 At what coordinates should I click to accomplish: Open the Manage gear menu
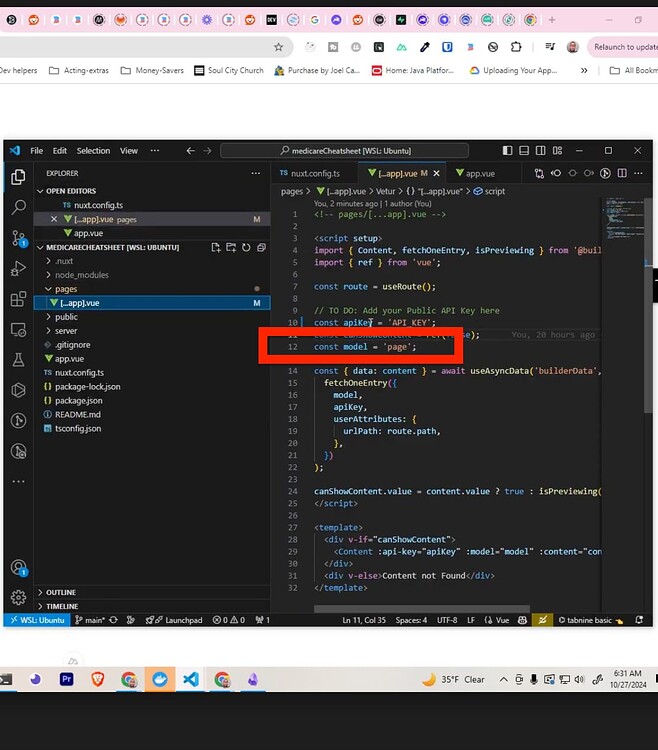18,597
